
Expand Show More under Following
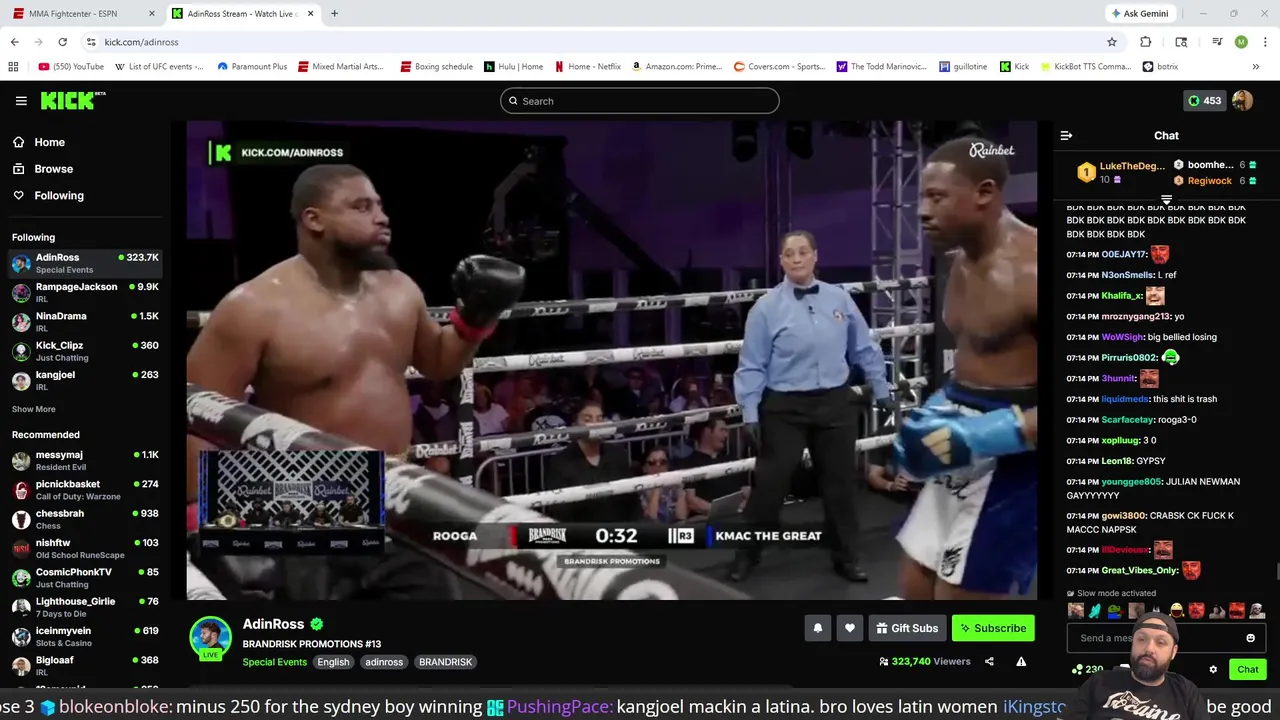tap(34, 409)
